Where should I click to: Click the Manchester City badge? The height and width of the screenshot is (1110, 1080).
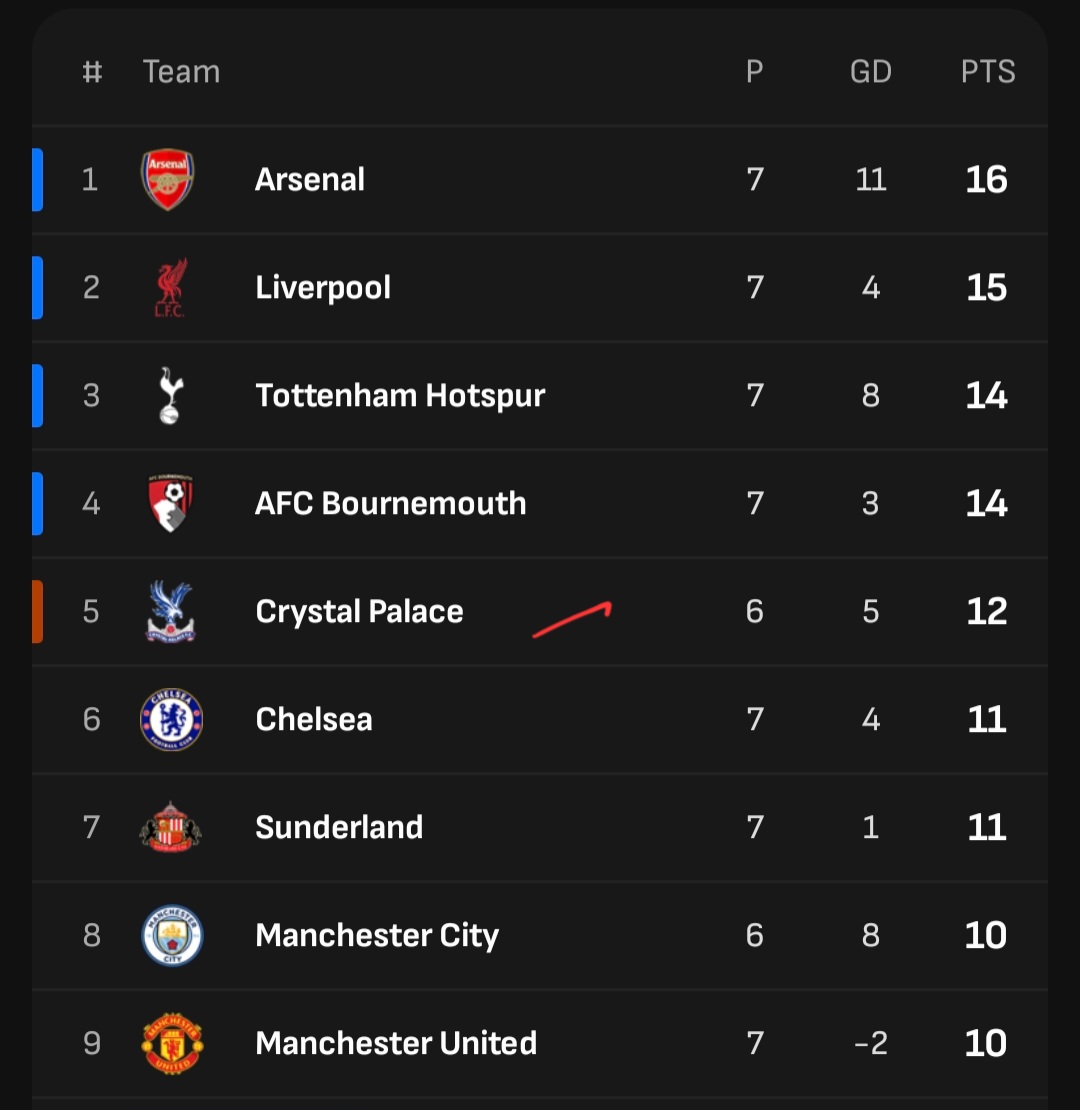click(x=171, y=935)
